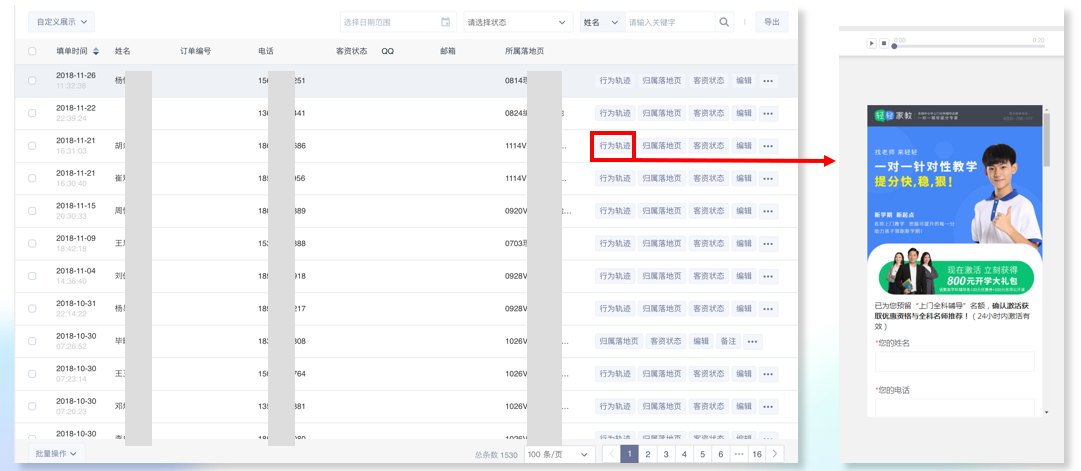The image size is (1081, 471).
Task: Go to page 3 in pagination
Action: pos(666,454)
